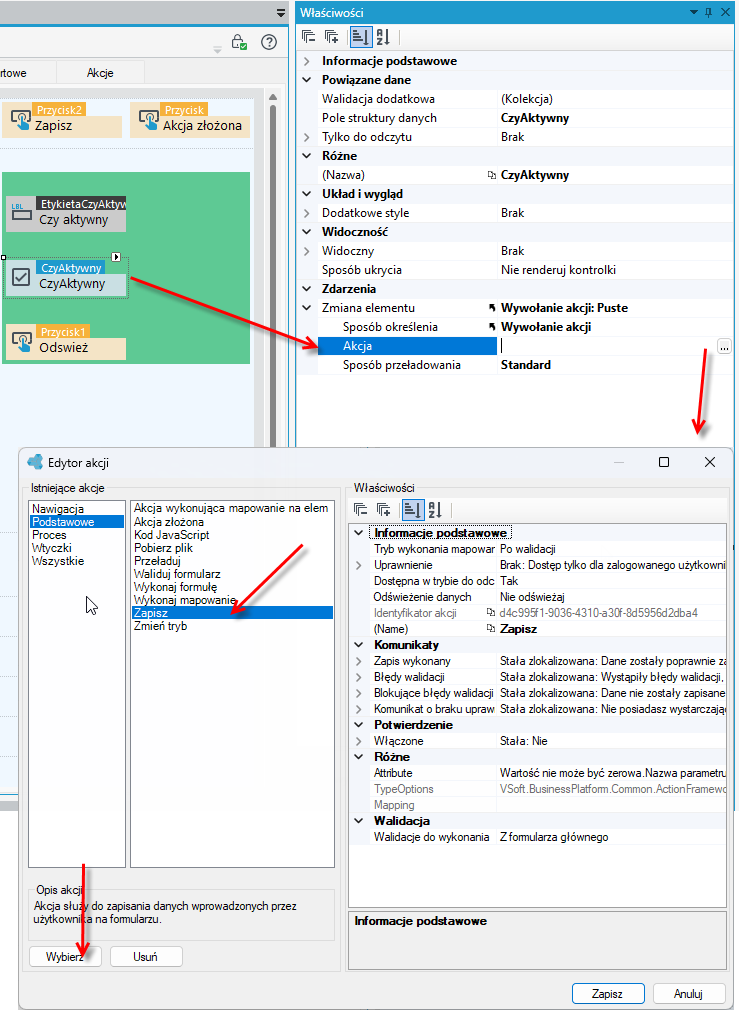Viewport: 739px width, 1024px height.
Task: Click the lock icon in the designer toolbar
Action: (239, 42)
